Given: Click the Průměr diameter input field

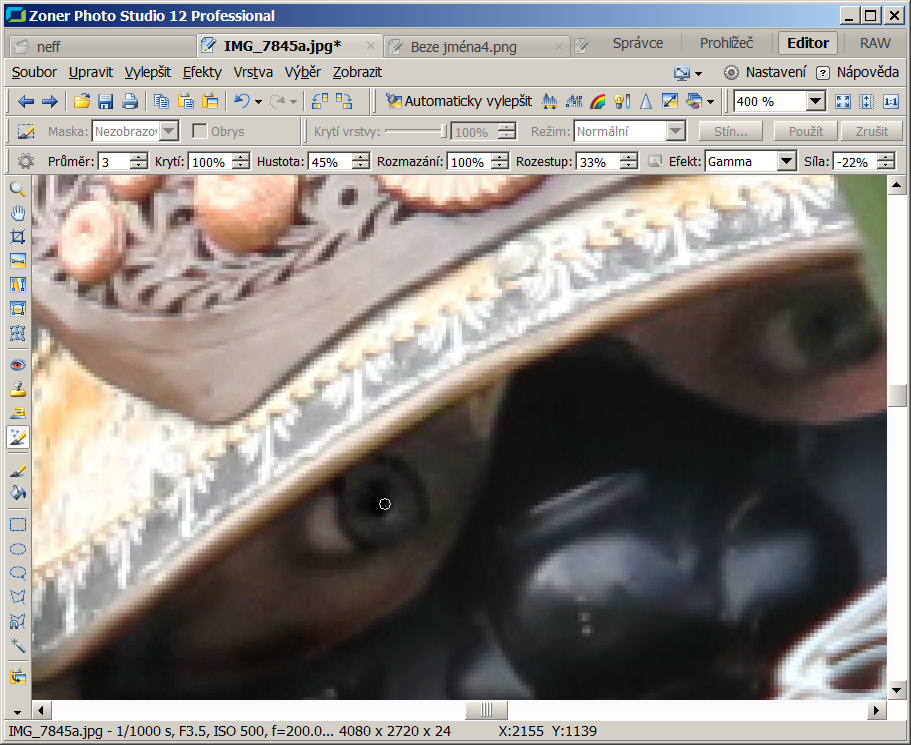Looking at the screenshot, I should click(112, 162).
